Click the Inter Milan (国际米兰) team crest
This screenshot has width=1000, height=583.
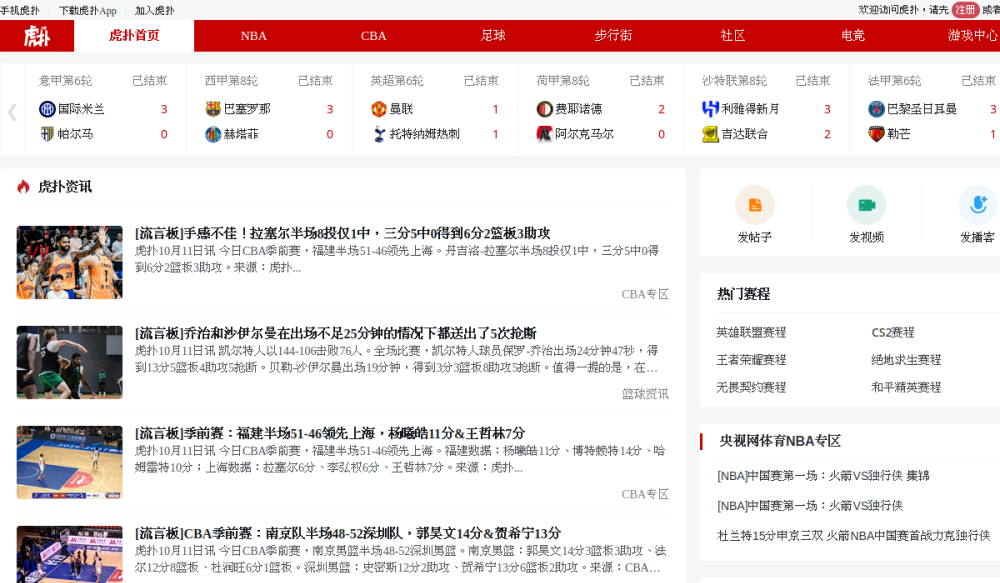pos(47,109)
